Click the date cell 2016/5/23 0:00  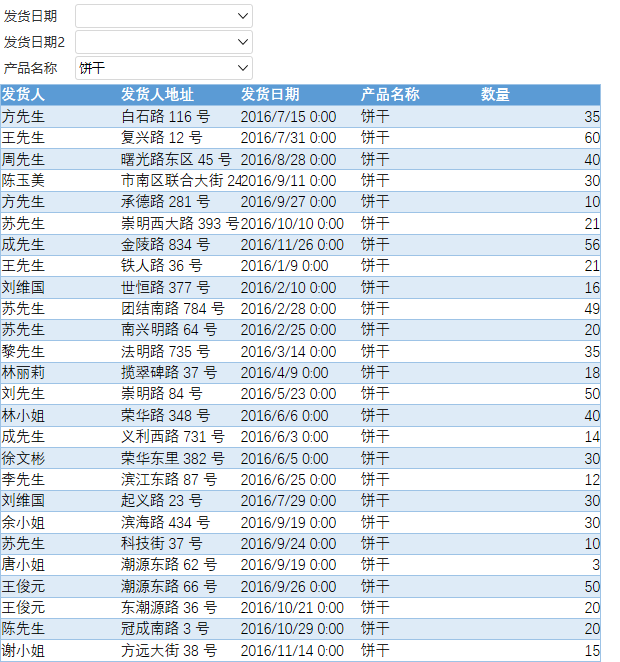click(289, 393)
